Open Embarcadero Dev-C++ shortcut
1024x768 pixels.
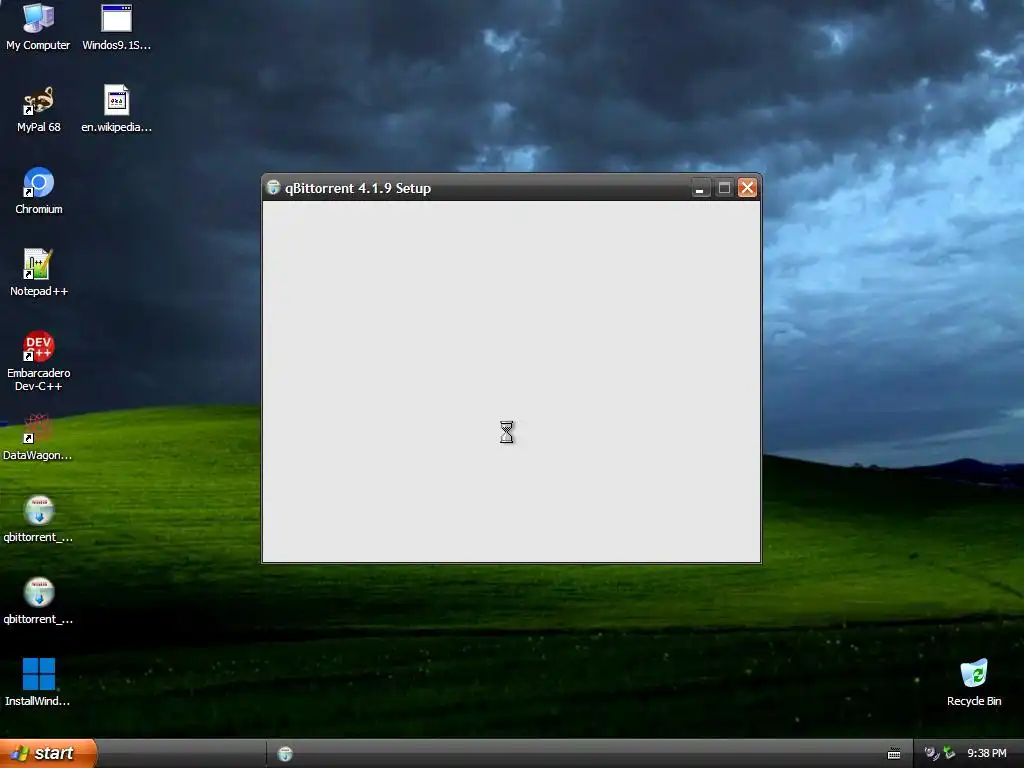(x=39, y=361)
